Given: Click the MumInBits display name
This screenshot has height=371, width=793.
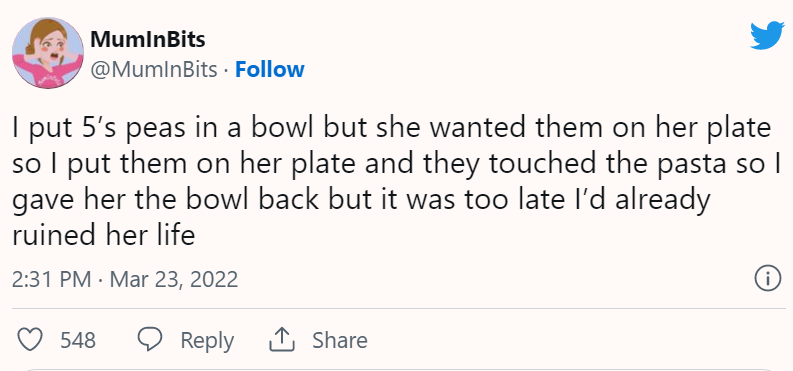Looking at the screenshot, I should pos(148,39).
